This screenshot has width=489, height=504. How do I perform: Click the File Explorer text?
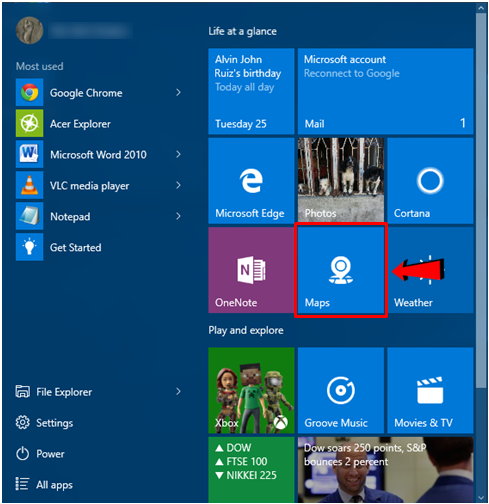pos(64,392)
